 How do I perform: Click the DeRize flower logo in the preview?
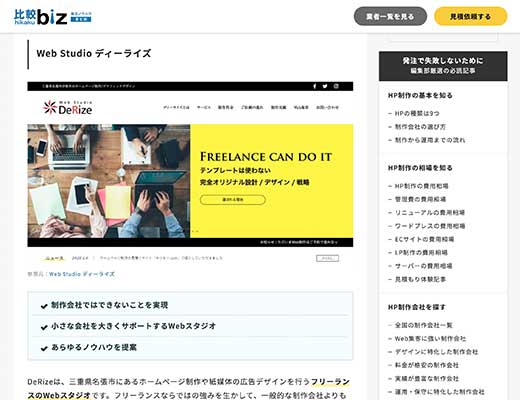click(68, 107)
